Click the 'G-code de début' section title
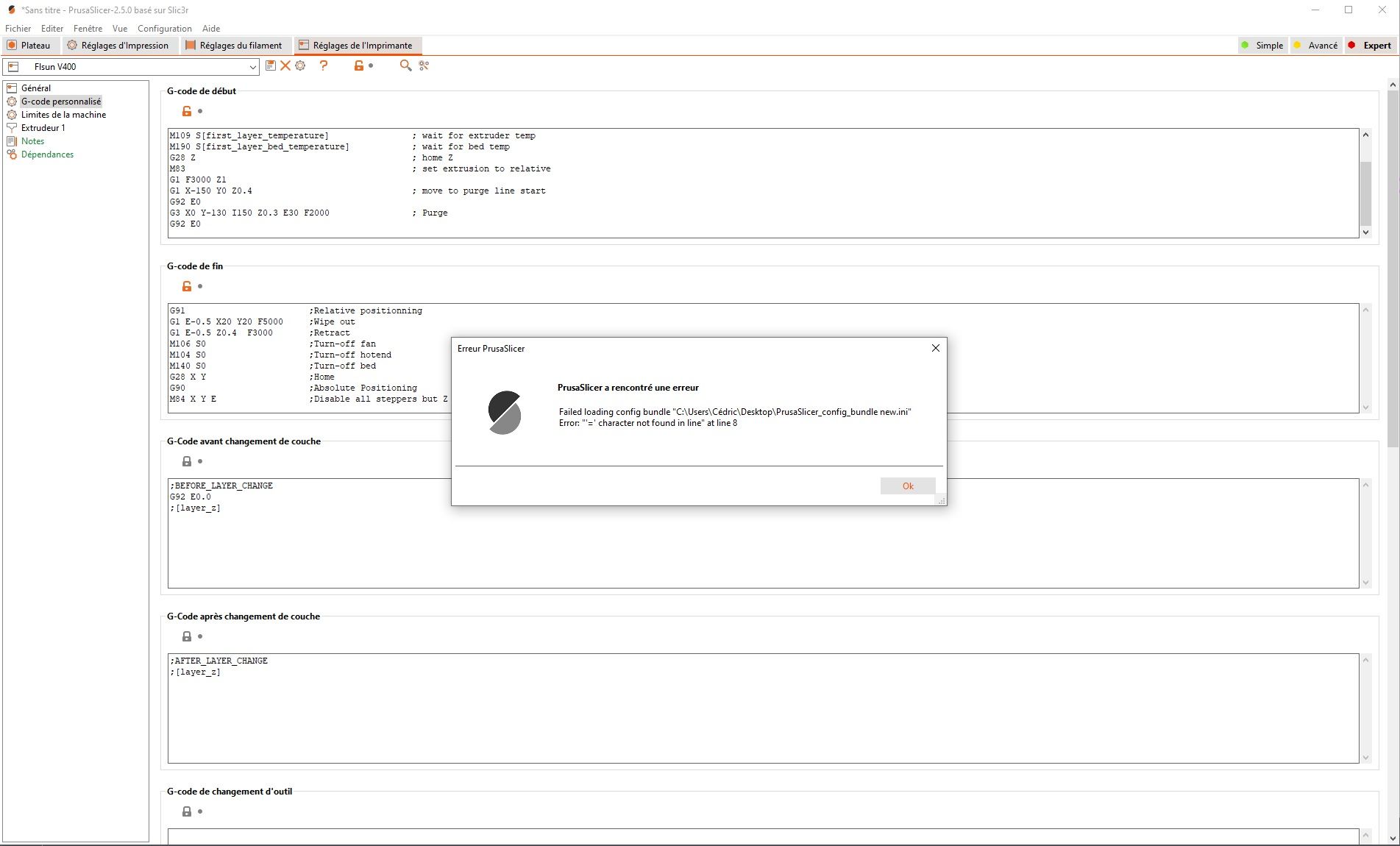Viewport: 1400px width, 846px height. coord(202,91)
